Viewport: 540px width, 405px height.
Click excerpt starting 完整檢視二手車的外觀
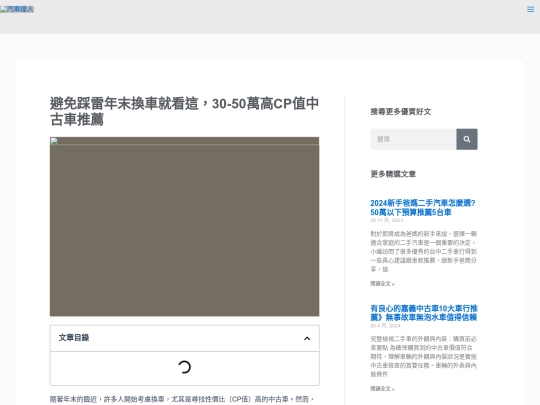[424, 356]
